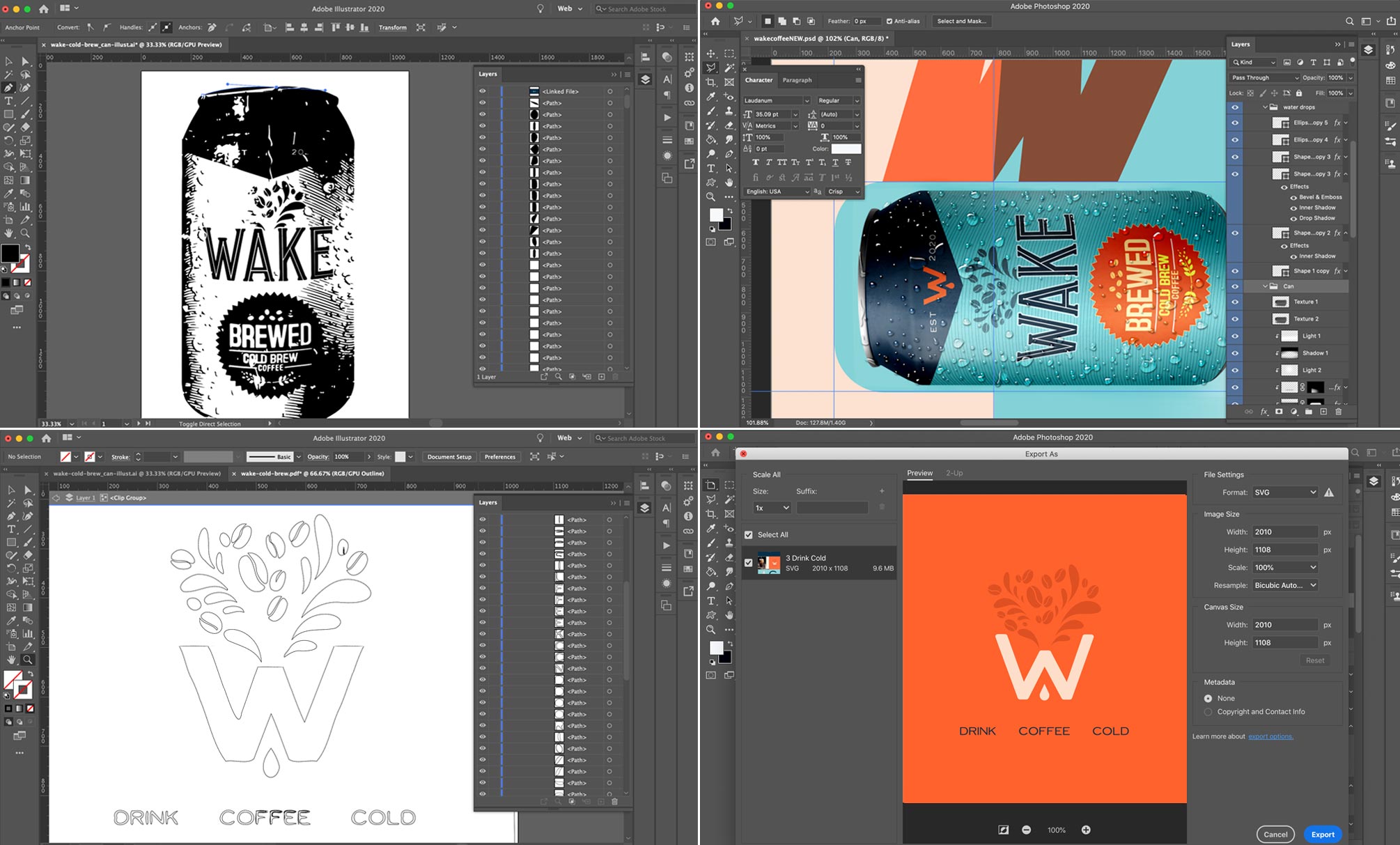Viewport: 1400px width, 845px height.
Task: Select the Zoom tool in top Photoshop toolbar
Action: pyautogui.click(x=711, y=197)
